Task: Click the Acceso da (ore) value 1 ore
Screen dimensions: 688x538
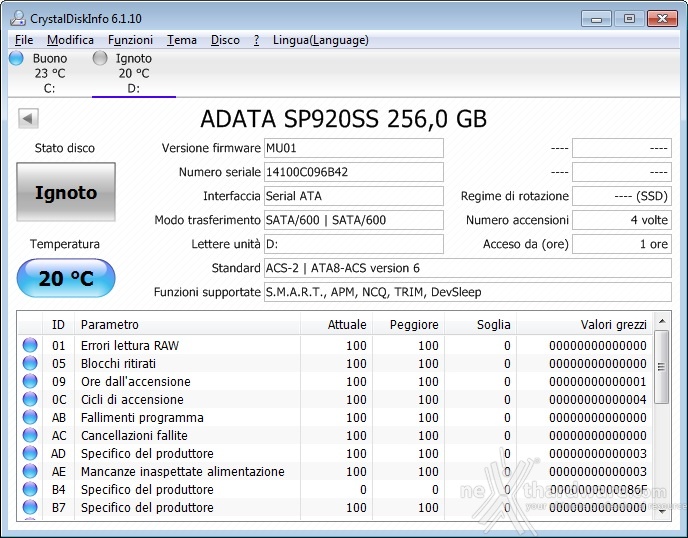Action: click(x=622, y=244)
